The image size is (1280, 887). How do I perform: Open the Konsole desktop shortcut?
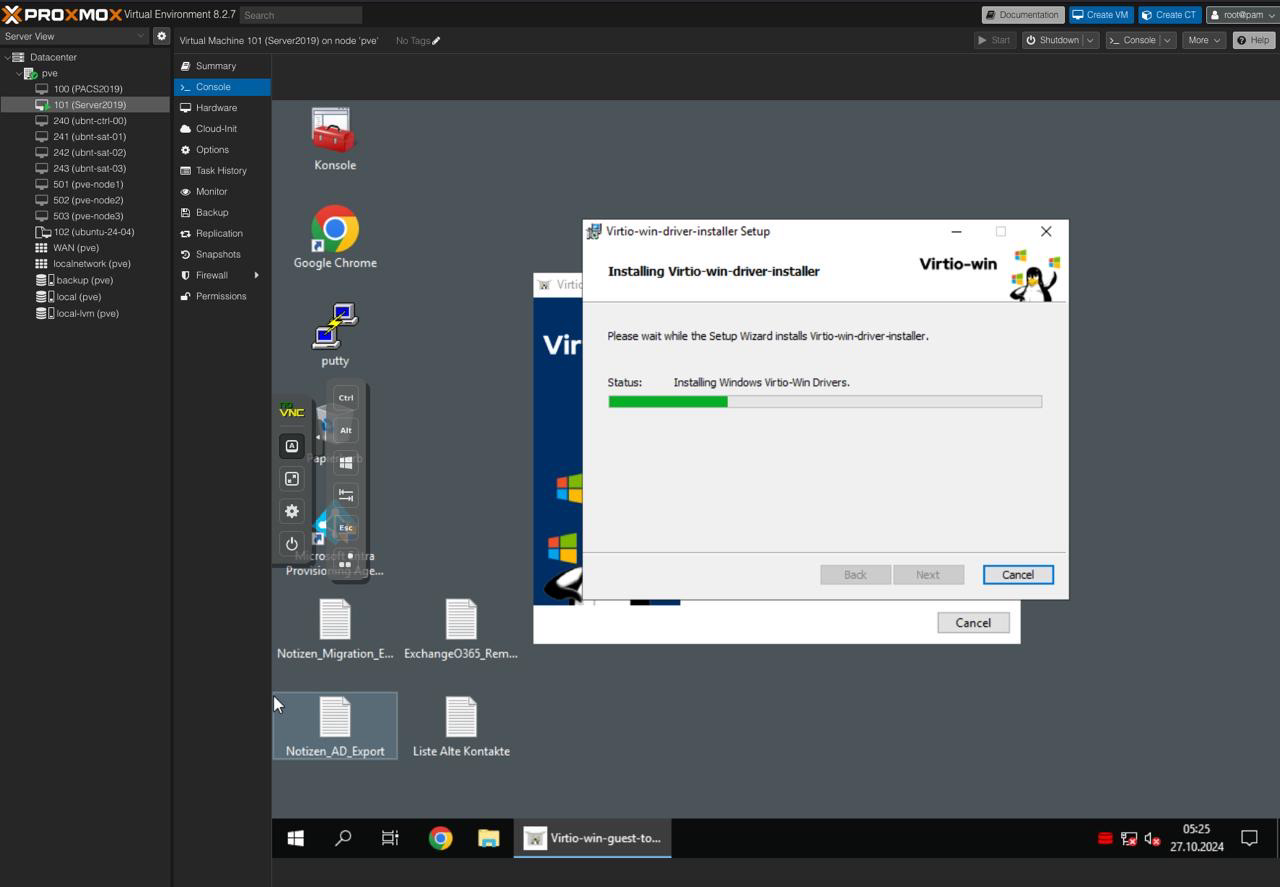pyautogui.click(x=334, y=139)
